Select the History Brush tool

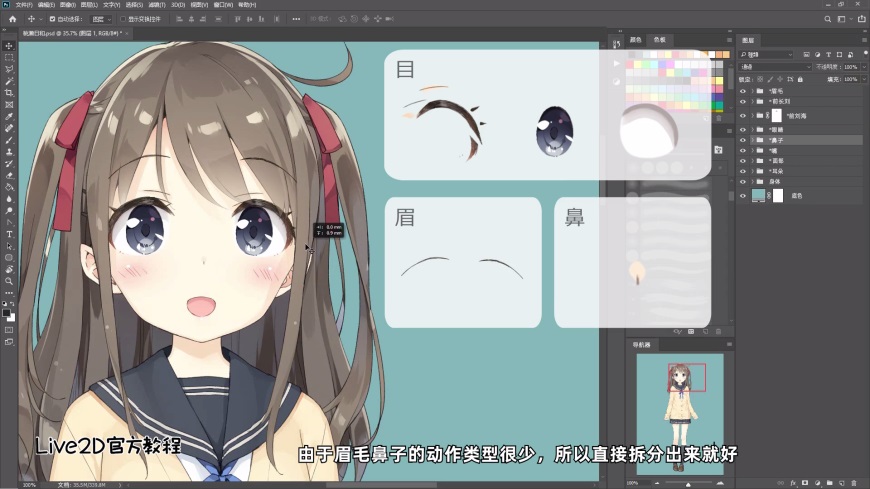pos(9,164)
